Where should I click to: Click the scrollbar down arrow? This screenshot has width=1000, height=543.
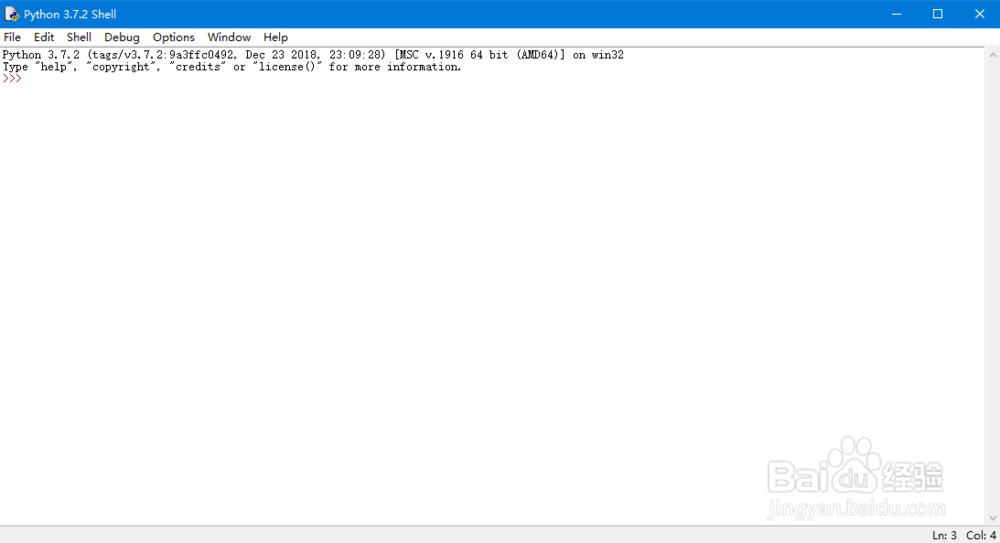click(992, 518)
